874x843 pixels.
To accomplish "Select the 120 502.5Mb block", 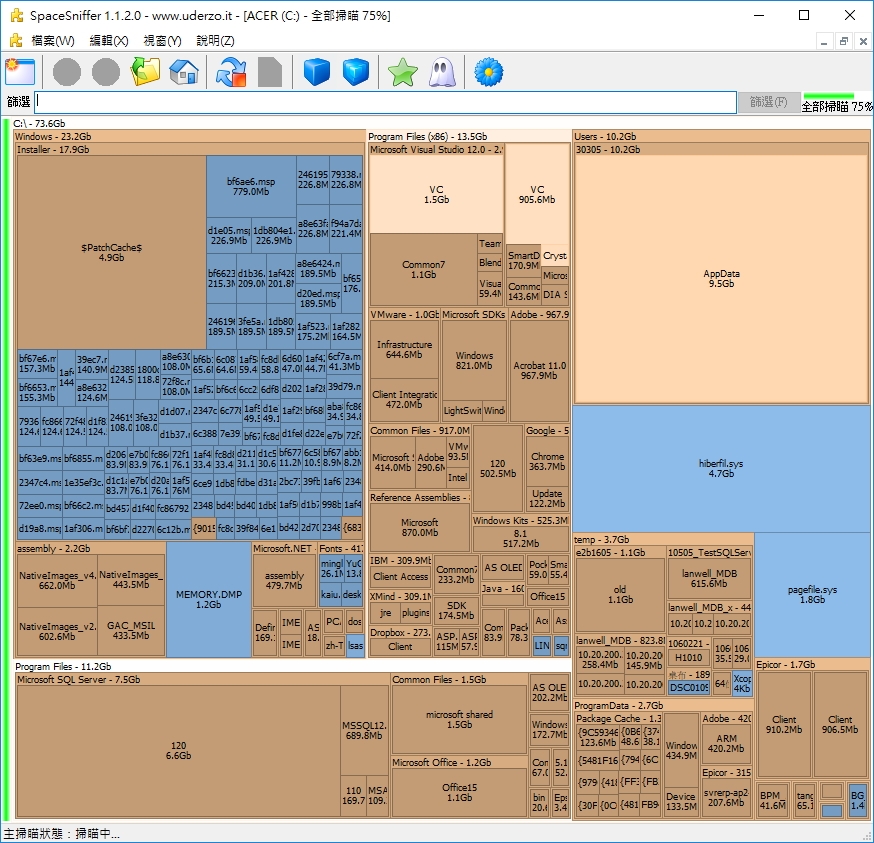I will pyautogui.click(x=498, y=468).
